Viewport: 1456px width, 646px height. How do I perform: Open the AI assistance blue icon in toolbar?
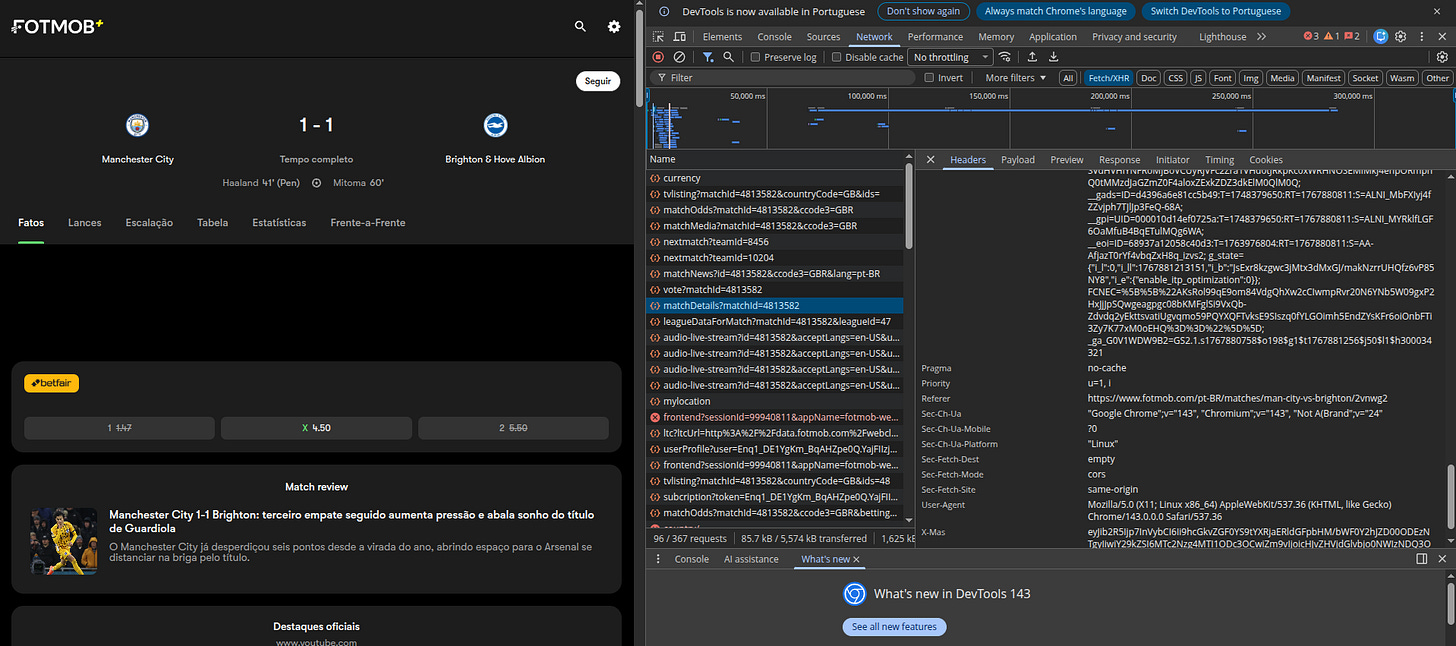pyautogui.click(x=1381, y=37)
